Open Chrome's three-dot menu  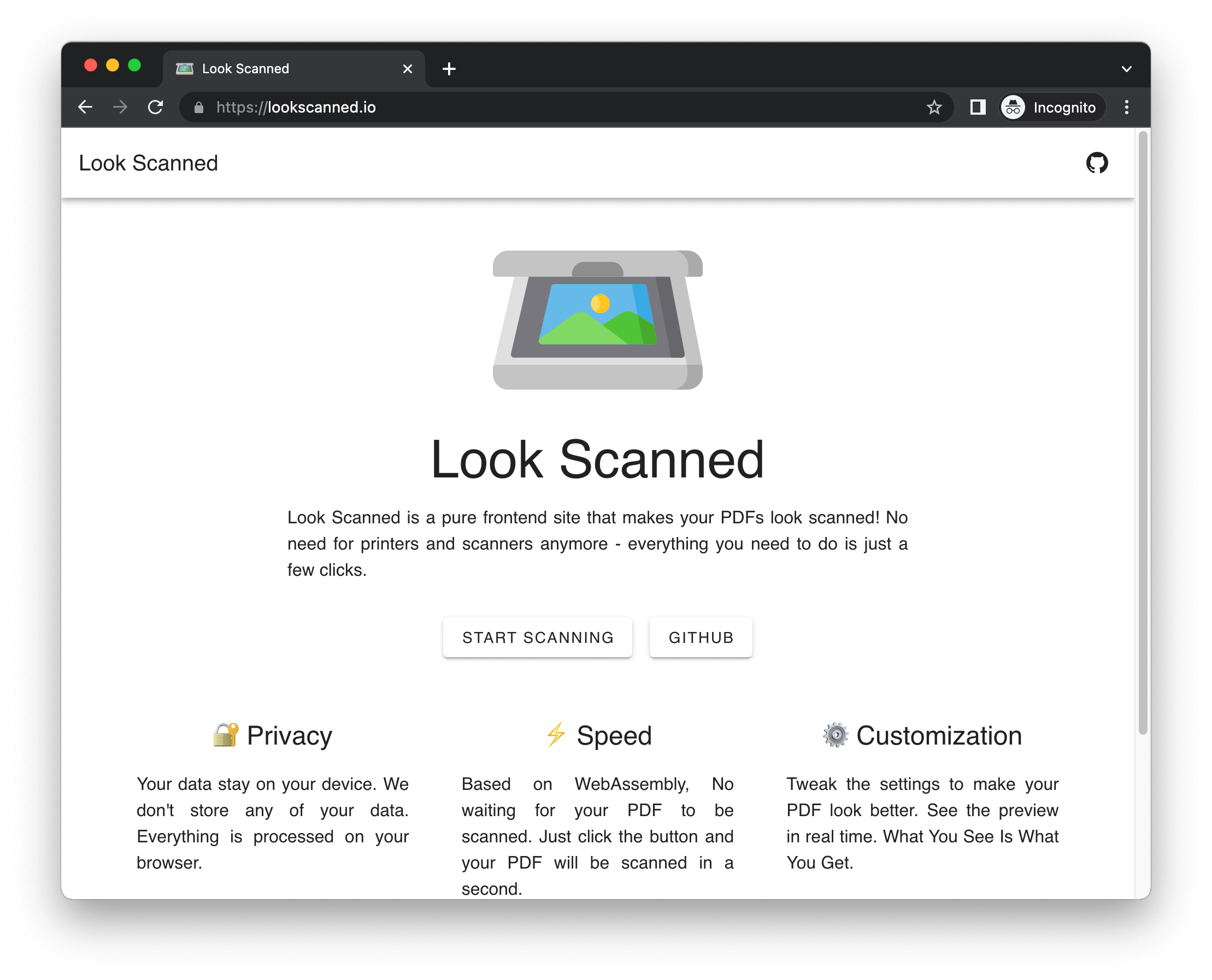pos(1126,107)
